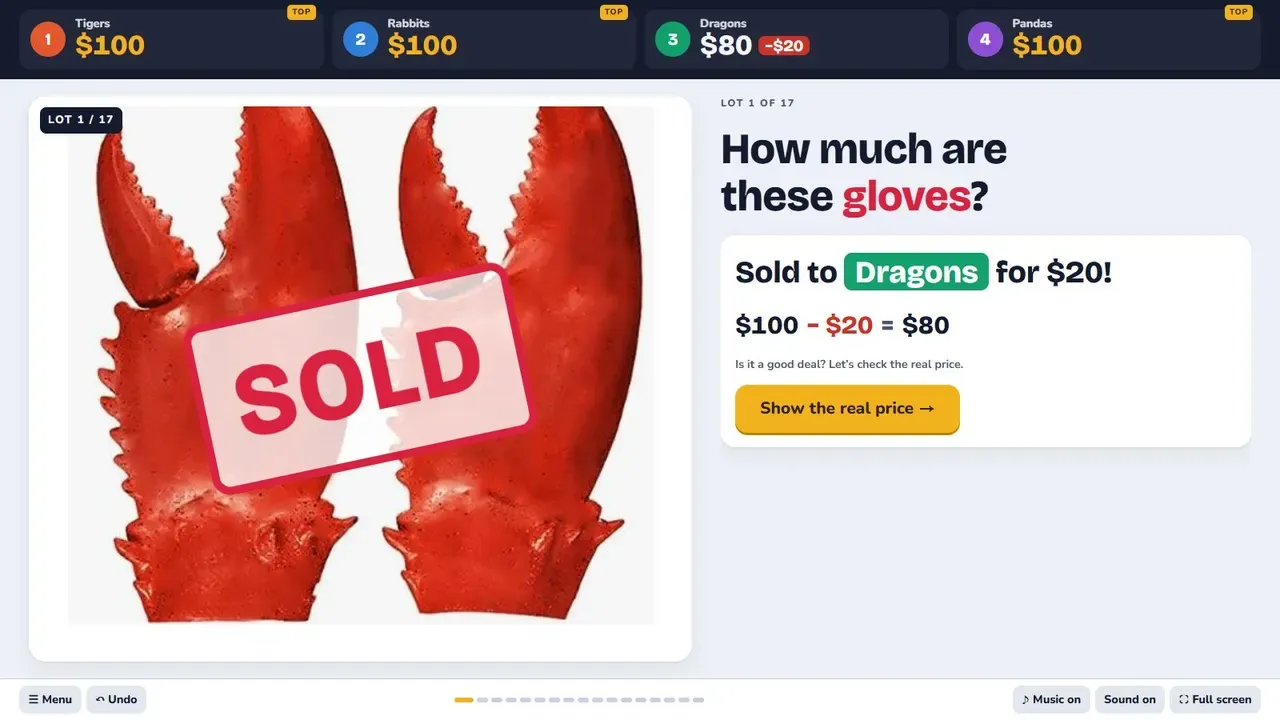Toggle the Music on setting
This screenshot has height=720, width=1280.
[1051, 699]
